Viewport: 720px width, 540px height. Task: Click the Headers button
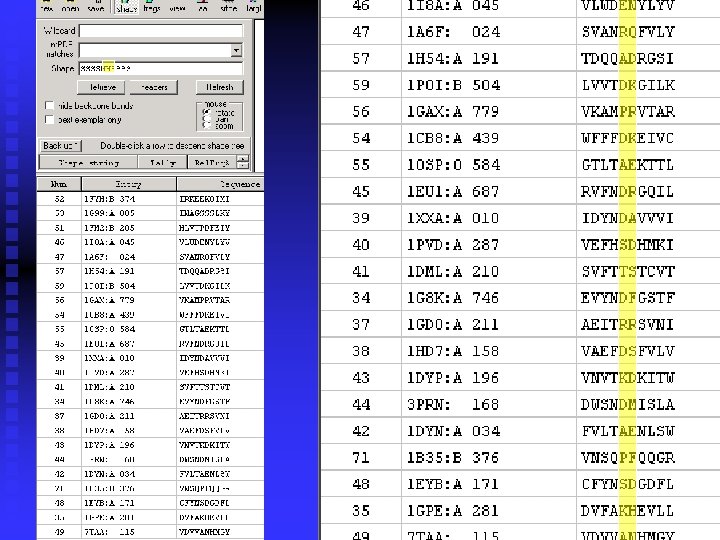[x=154, y=87]
